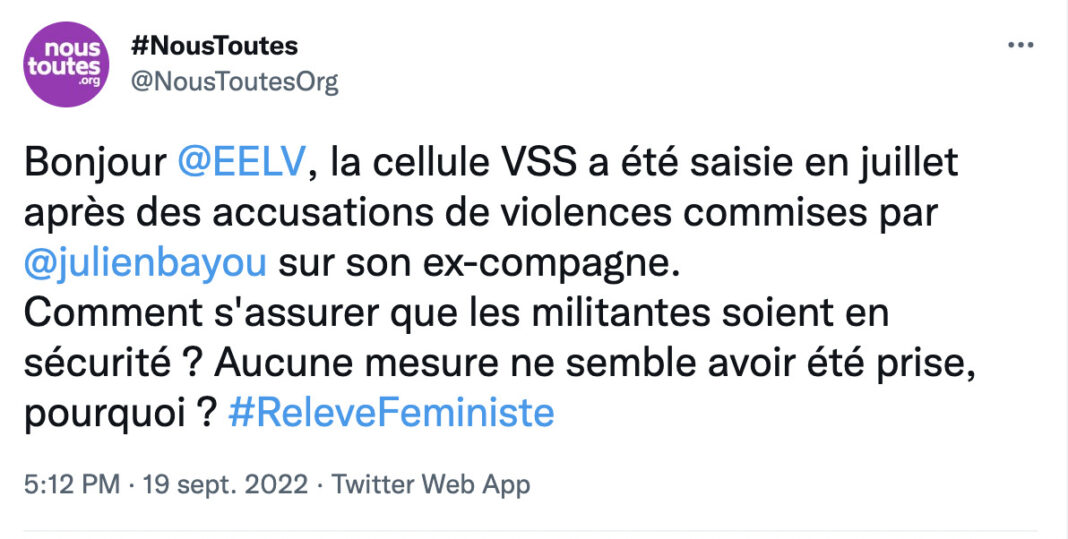Open the @EELV mention
The height and width of the screenshot is (539, 1068).
click(240, 163)
